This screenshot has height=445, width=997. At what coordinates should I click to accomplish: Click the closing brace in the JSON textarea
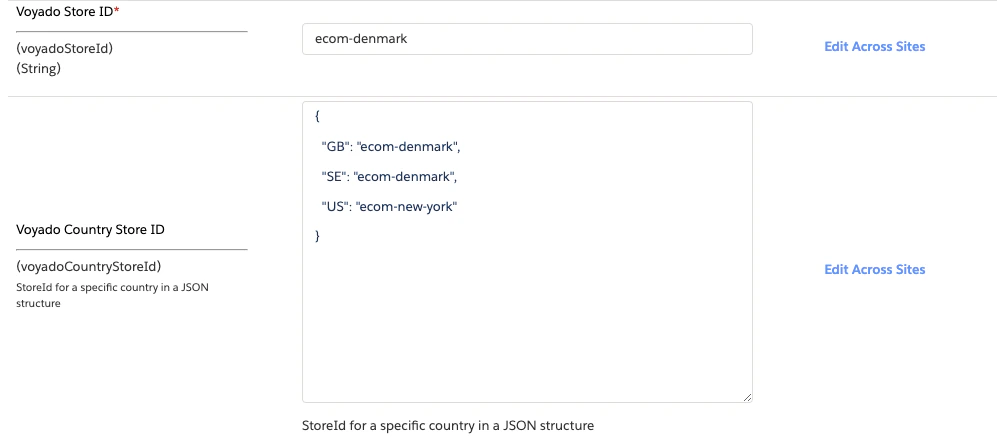317,236
